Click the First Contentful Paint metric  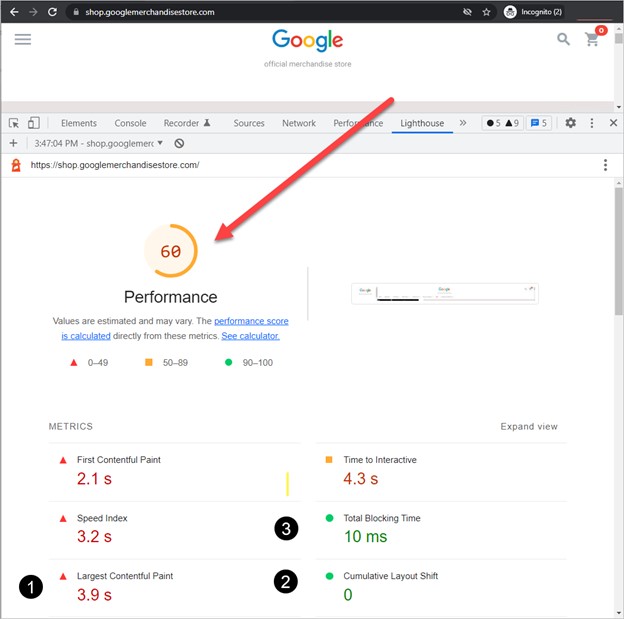(175, 472)
